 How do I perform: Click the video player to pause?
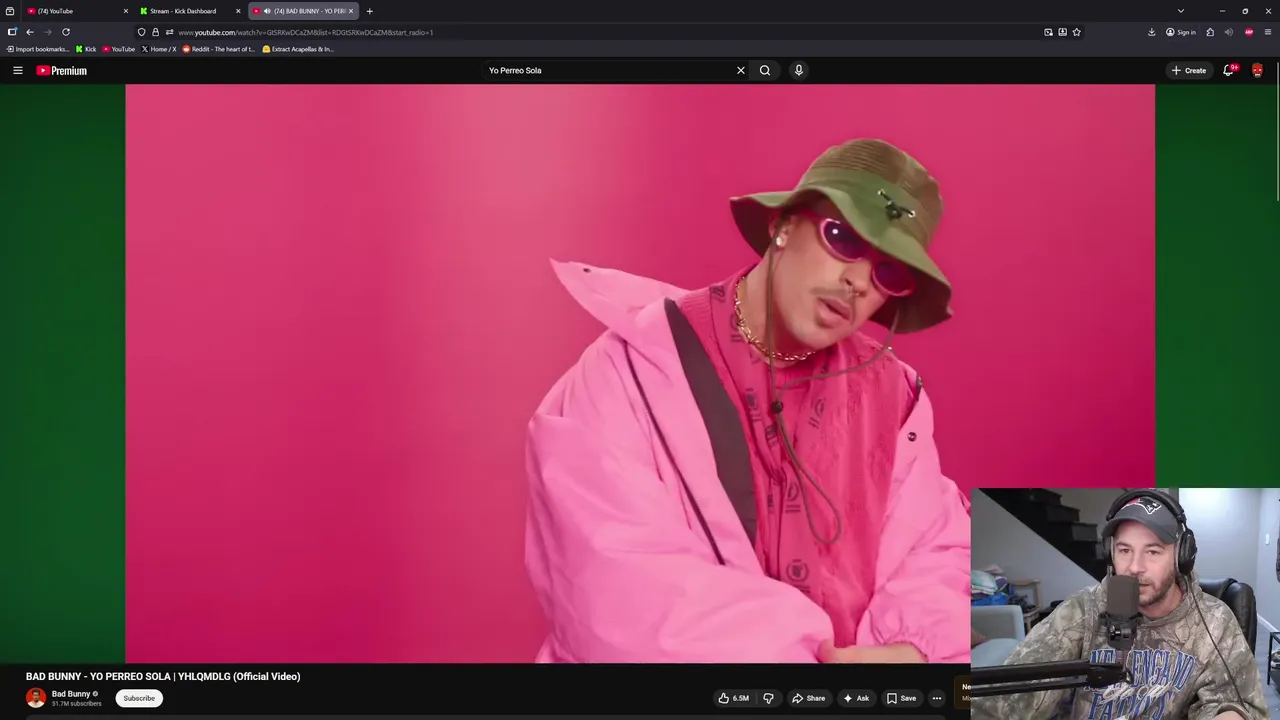[640, 373]
